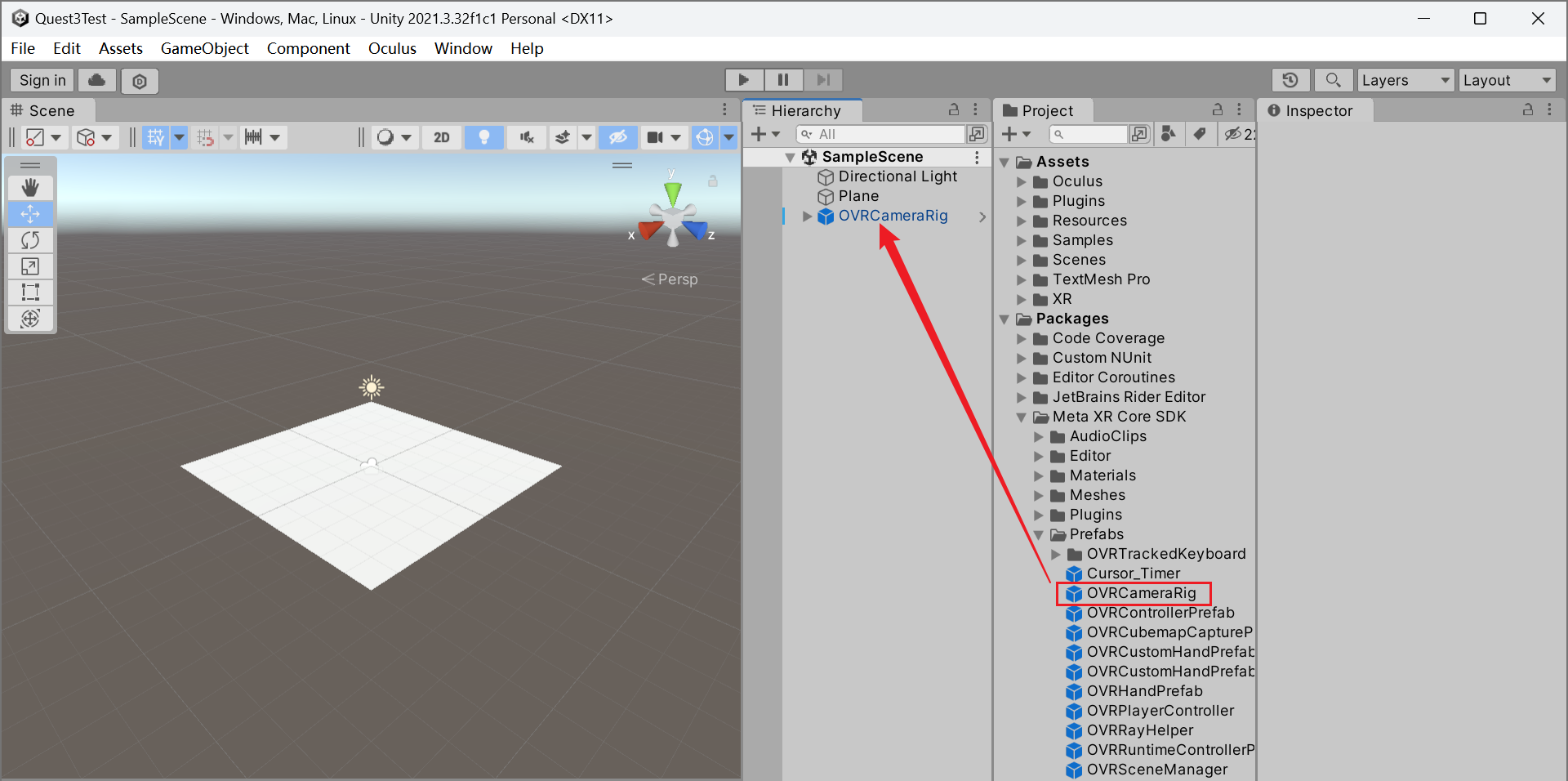The image size is (1568, 781).
Task: Select the Rotate tool
Action: coord(30,240)
